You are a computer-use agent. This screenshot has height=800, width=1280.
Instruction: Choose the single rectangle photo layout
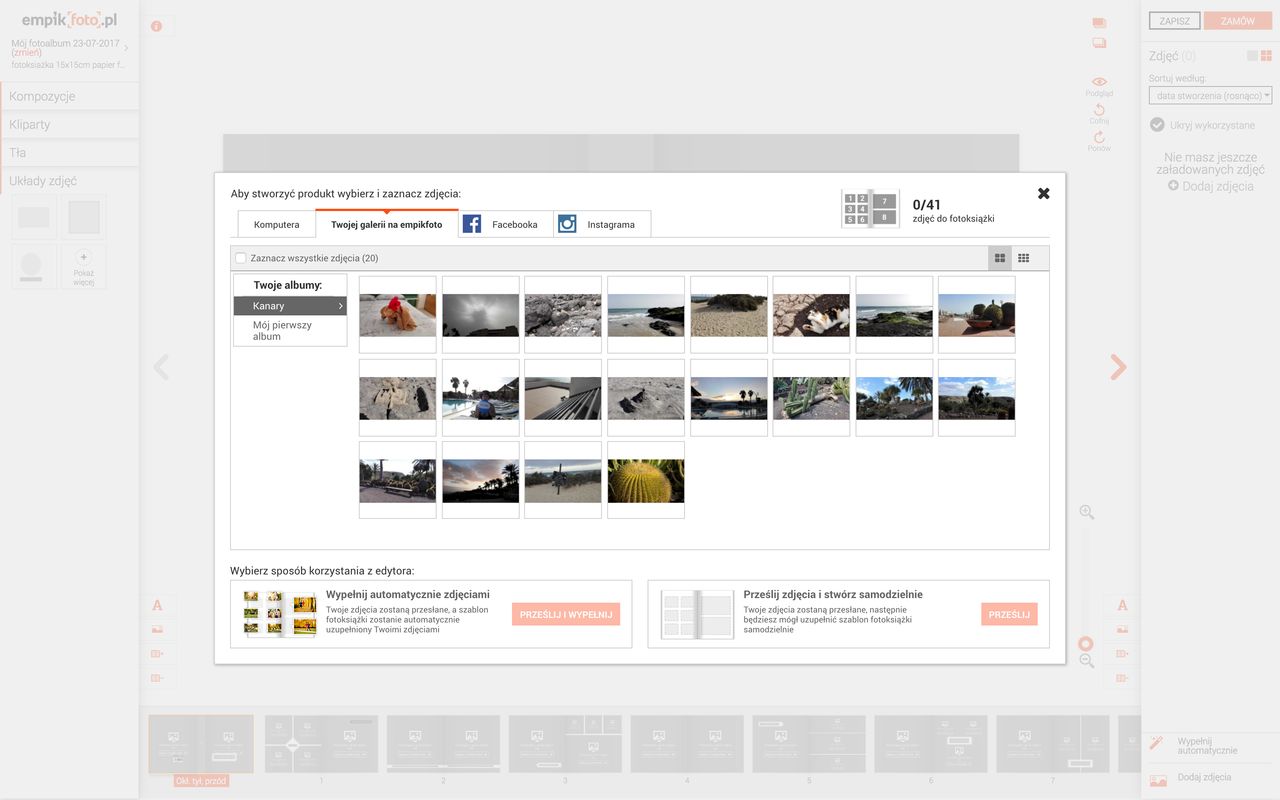click(x=34, y=217)
